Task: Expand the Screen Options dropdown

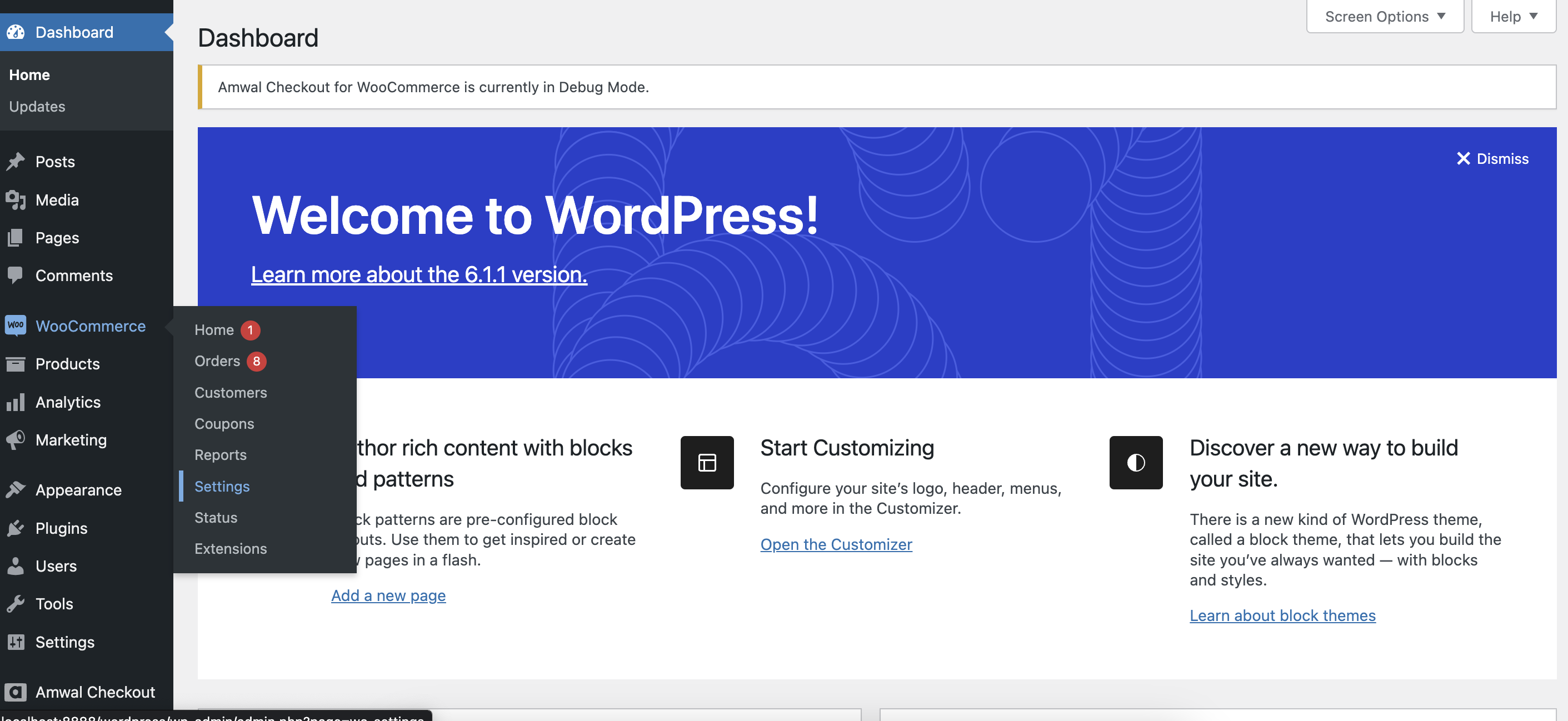Action: click(1385, 17)
